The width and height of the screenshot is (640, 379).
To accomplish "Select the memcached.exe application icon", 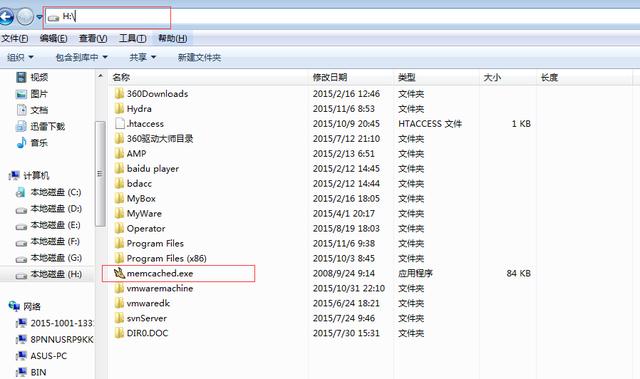I will (119, 273).
